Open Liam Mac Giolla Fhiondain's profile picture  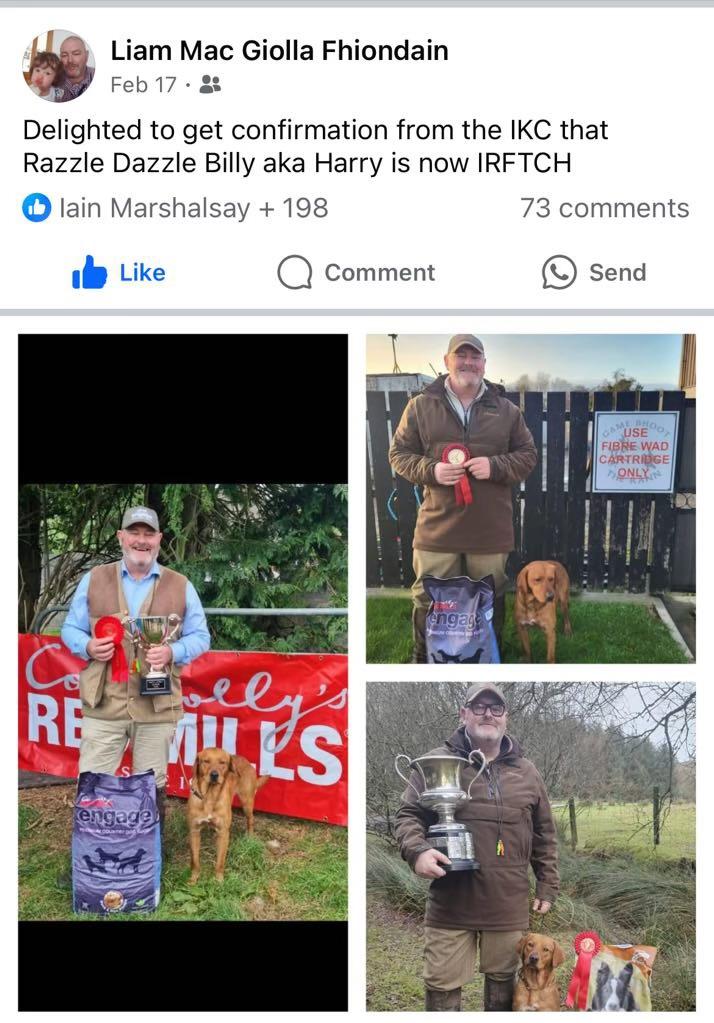tap(59, 66)
